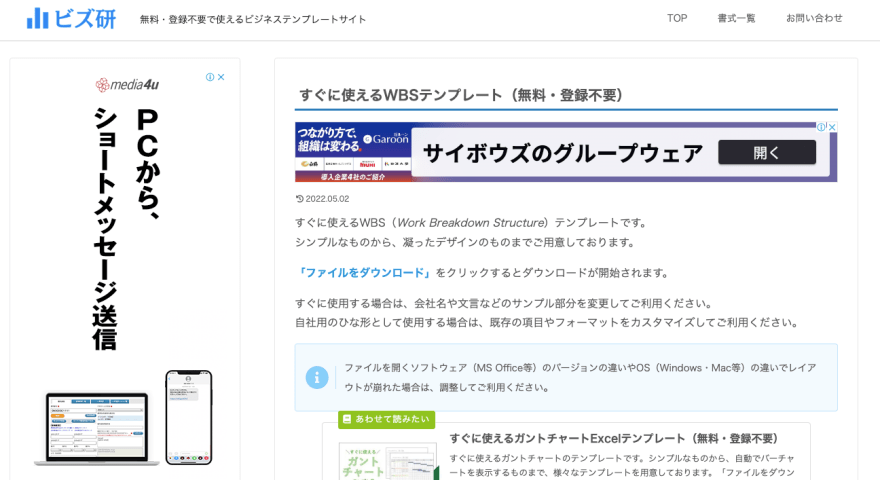Viewport: 880px width, 480px height.
Task: Click the 開く button in the banner ad
Action: pyautogui.click(x=767, y=152)
